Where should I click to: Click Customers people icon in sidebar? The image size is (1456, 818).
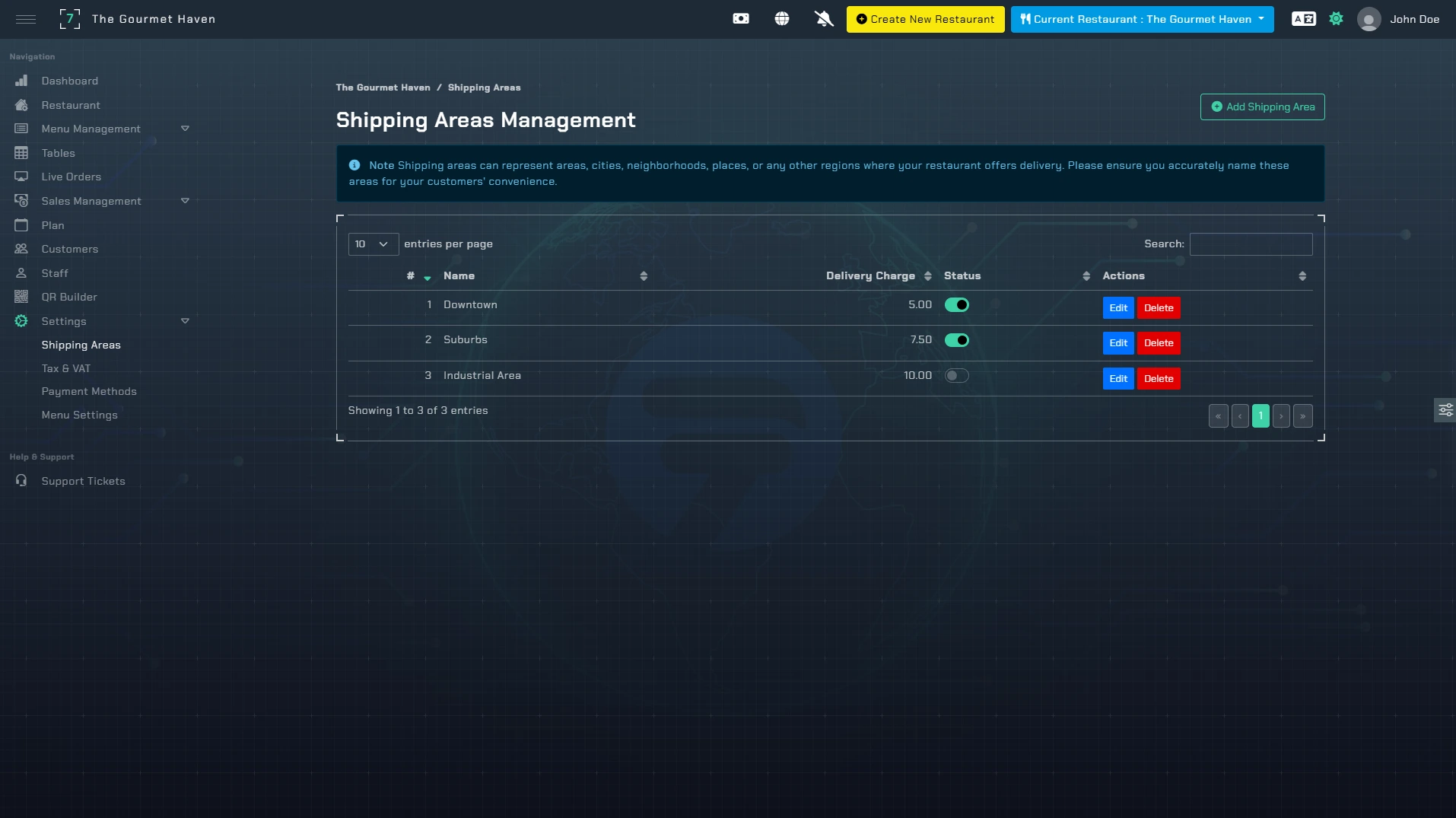21,249
